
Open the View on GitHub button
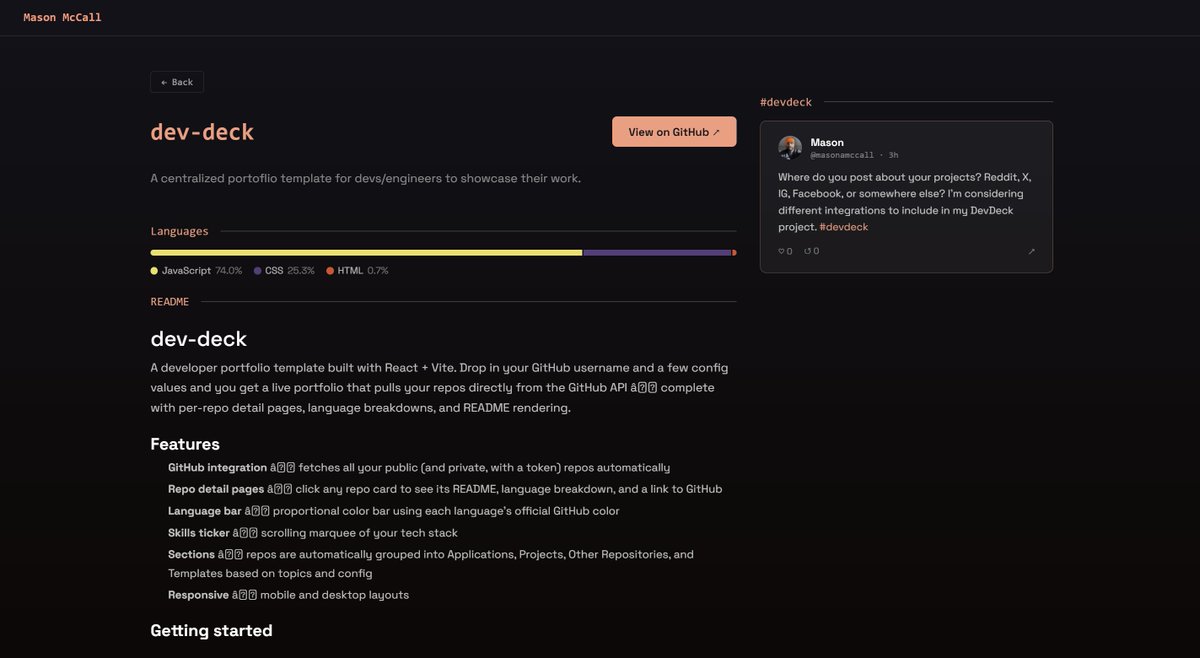tap(674, 132)
